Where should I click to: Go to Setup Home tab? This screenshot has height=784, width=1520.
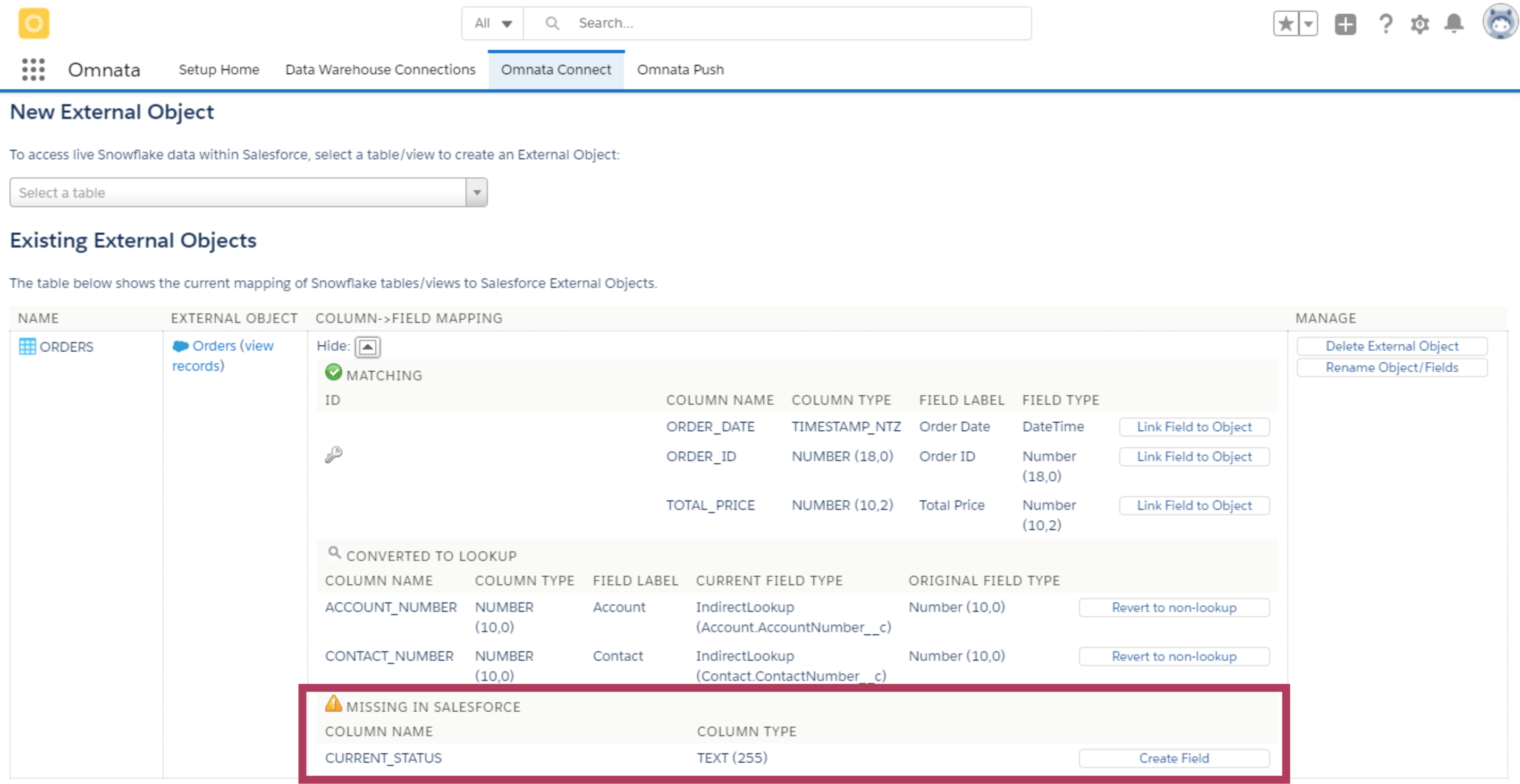[219, 70]
